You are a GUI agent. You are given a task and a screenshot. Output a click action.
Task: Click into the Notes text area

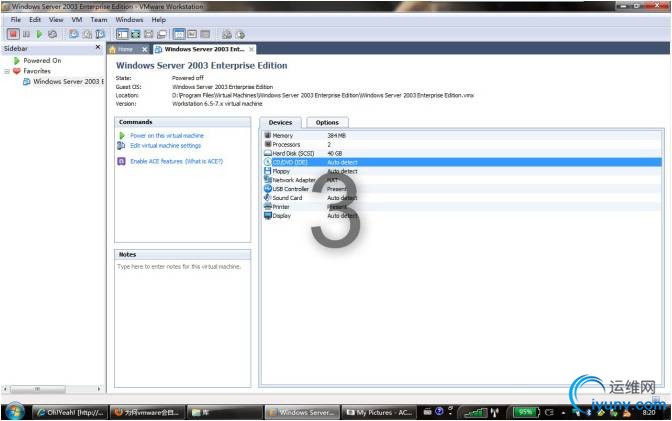183,324
